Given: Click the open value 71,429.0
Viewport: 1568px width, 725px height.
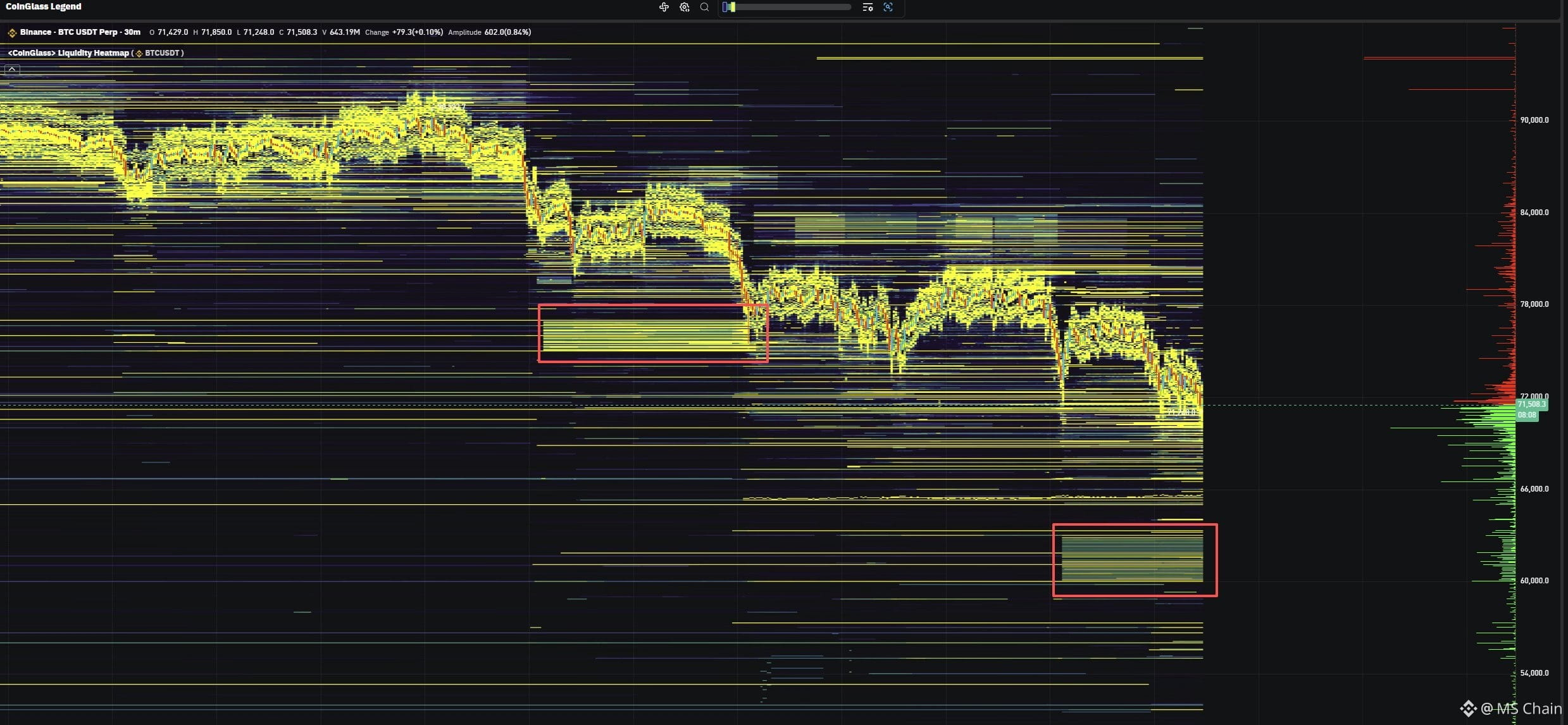Looking at the screenshot, I should [173, 32].
